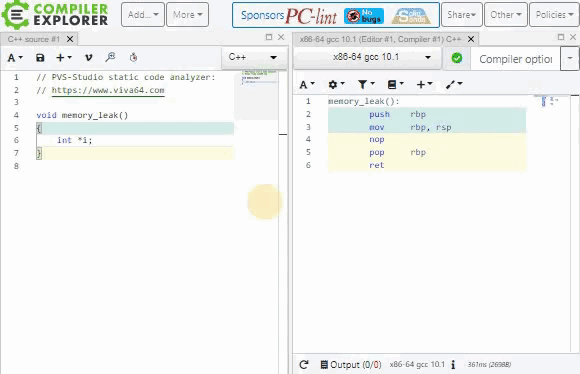The width and height of the screenshot is (580, 374).
Task: Toggle Vim mode icon in editor
Action: click(x=88, y=58)
